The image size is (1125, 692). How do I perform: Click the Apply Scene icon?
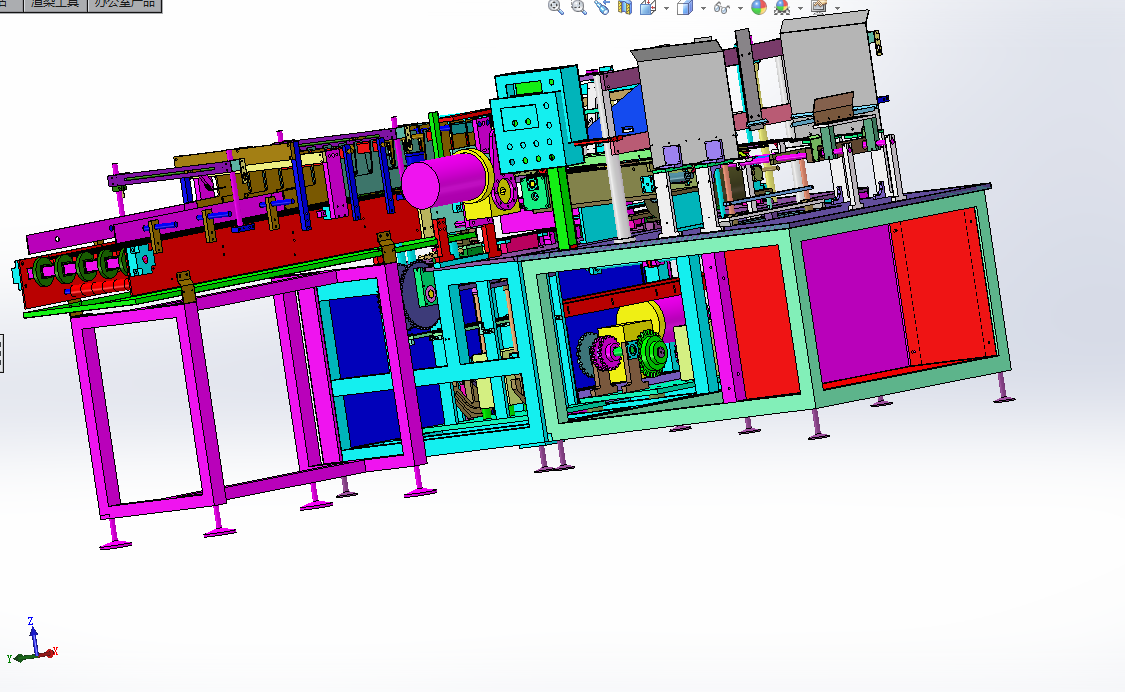tap(782, 7)
